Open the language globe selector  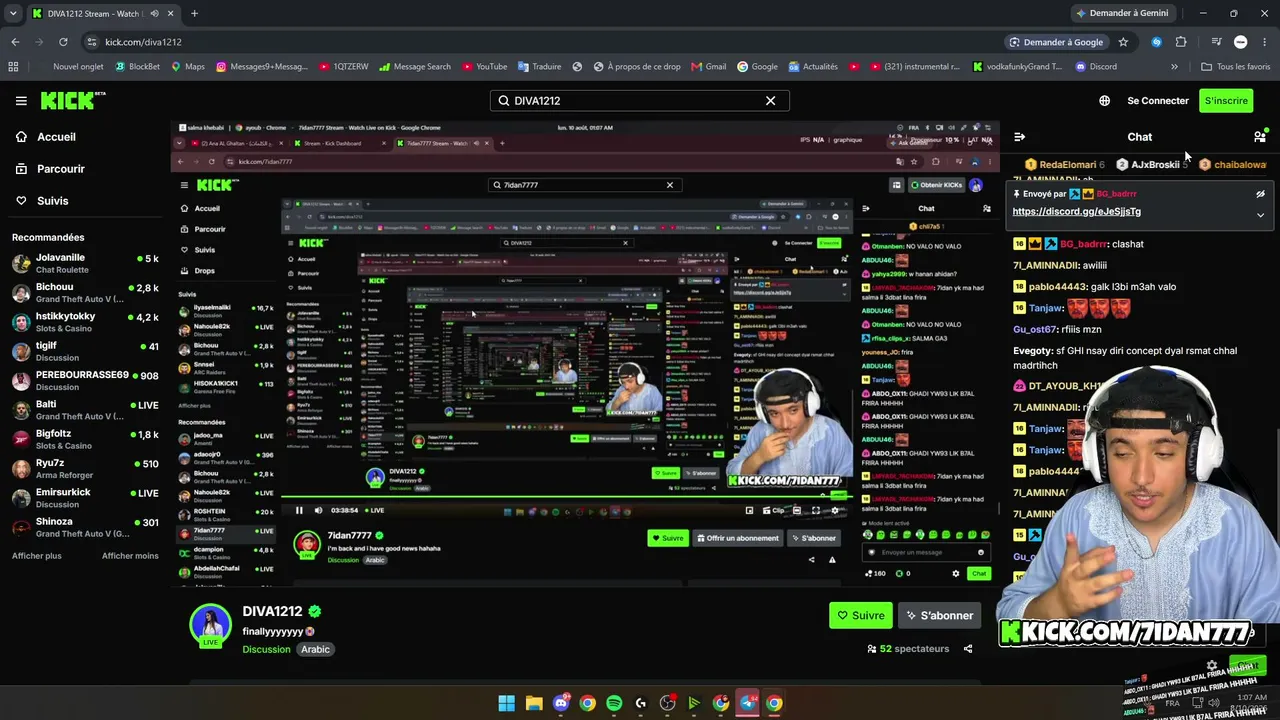1104,100
